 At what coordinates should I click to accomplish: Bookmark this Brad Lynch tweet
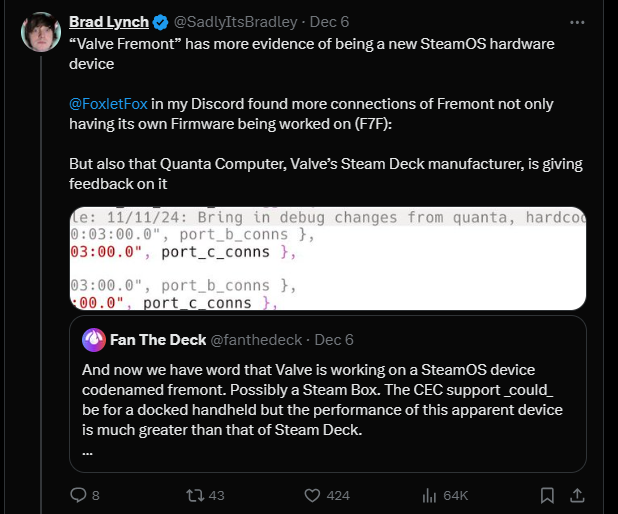547,494
